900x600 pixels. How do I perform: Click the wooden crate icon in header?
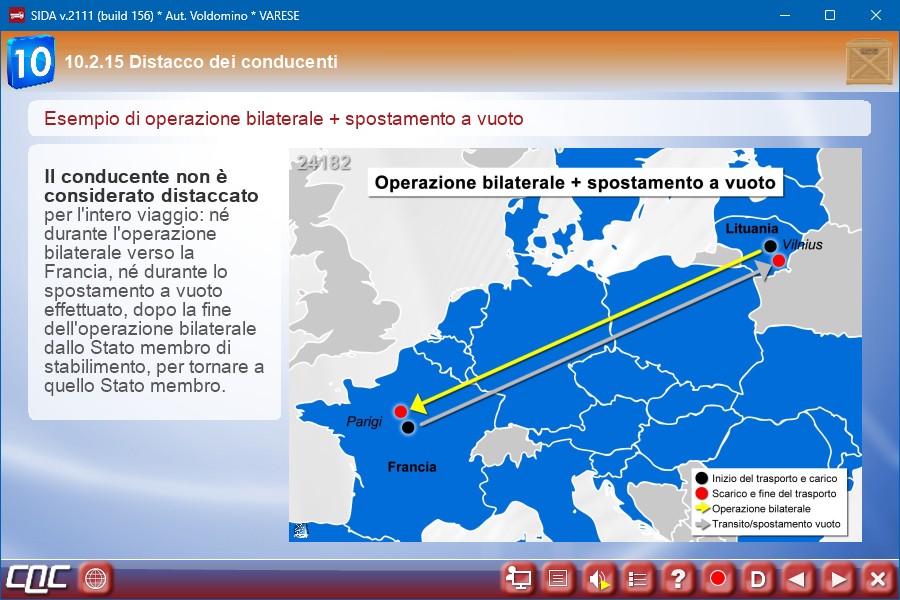tap(866, 62)
